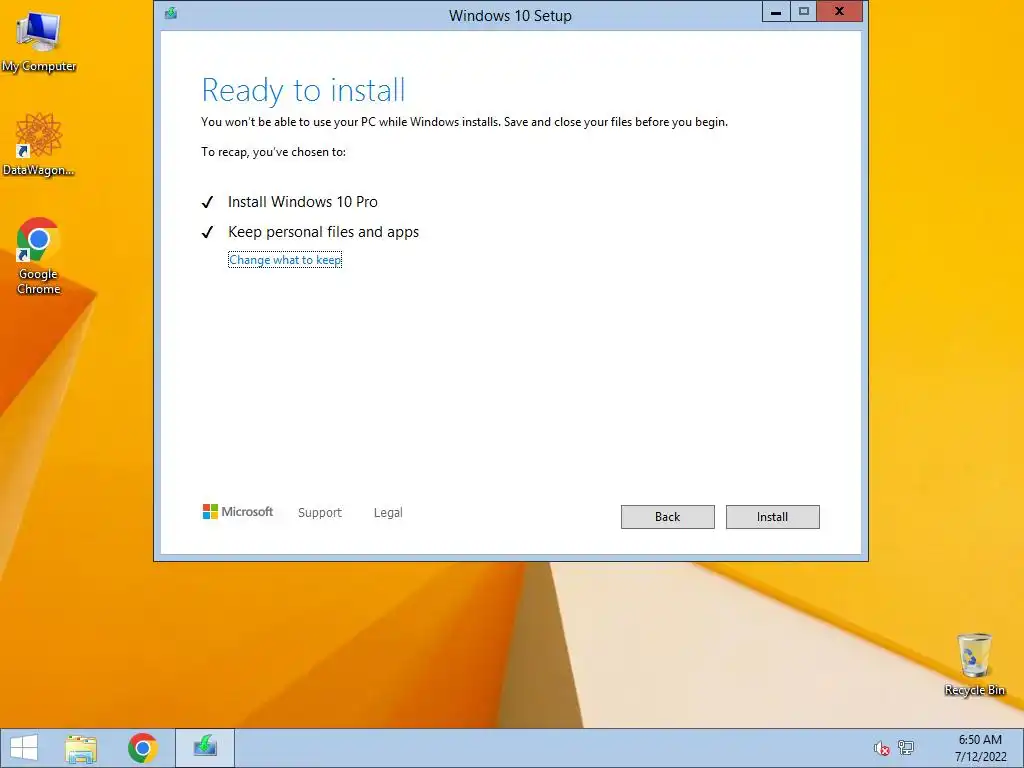Click the To recap, you've chosen to text
The height and width of the screenshot is (768, 1024).
point(274,152)
